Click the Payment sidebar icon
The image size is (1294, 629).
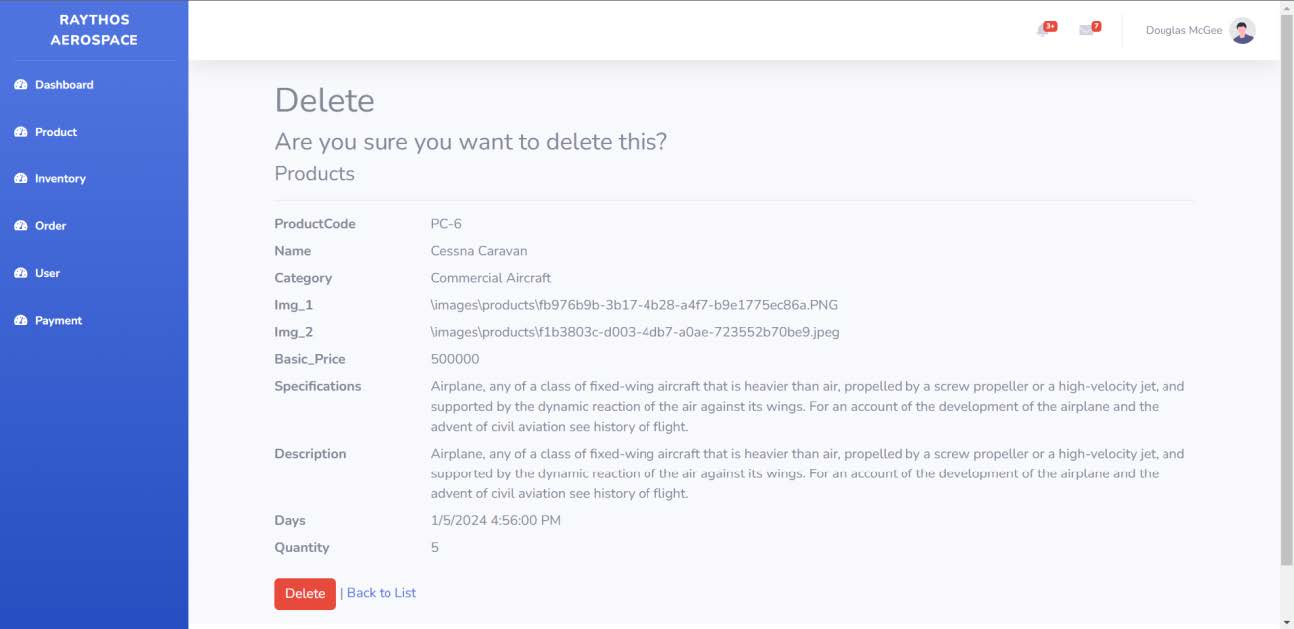click(x=21, y=321)
